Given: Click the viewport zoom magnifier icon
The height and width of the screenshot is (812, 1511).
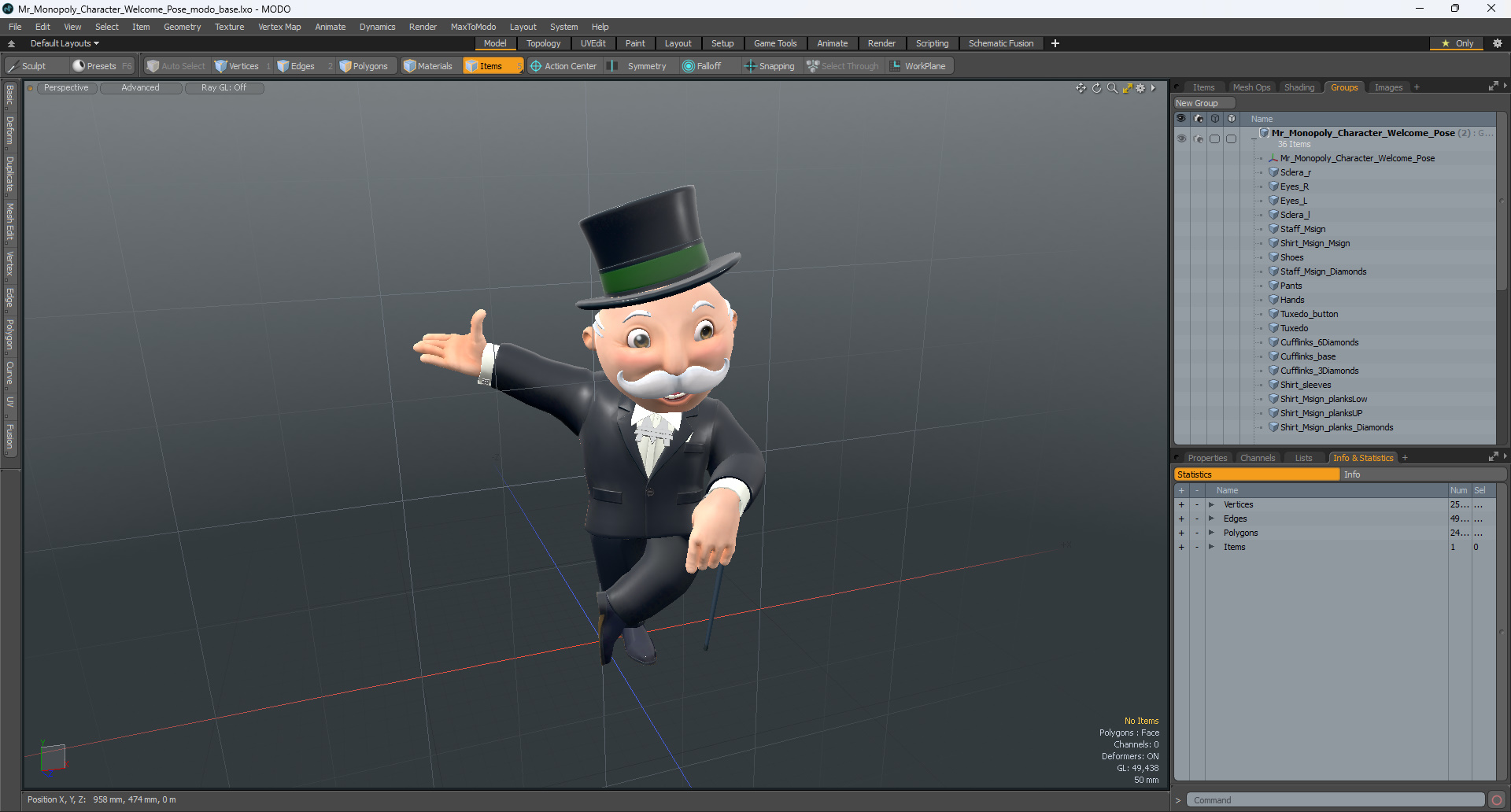Looking at the screenshot, I should [x=1112, y=88].
